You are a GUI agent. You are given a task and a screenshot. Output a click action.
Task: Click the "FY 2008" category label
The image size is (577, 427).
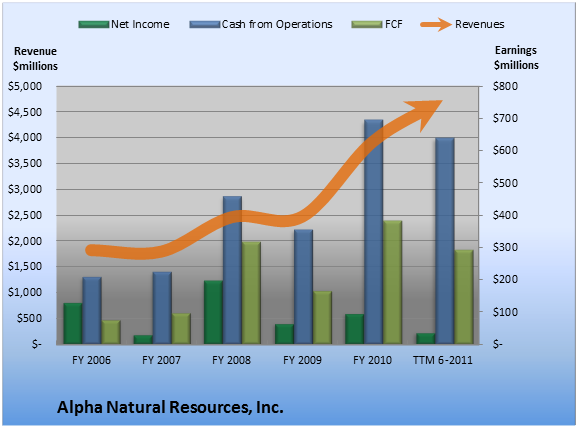(231, 360)
